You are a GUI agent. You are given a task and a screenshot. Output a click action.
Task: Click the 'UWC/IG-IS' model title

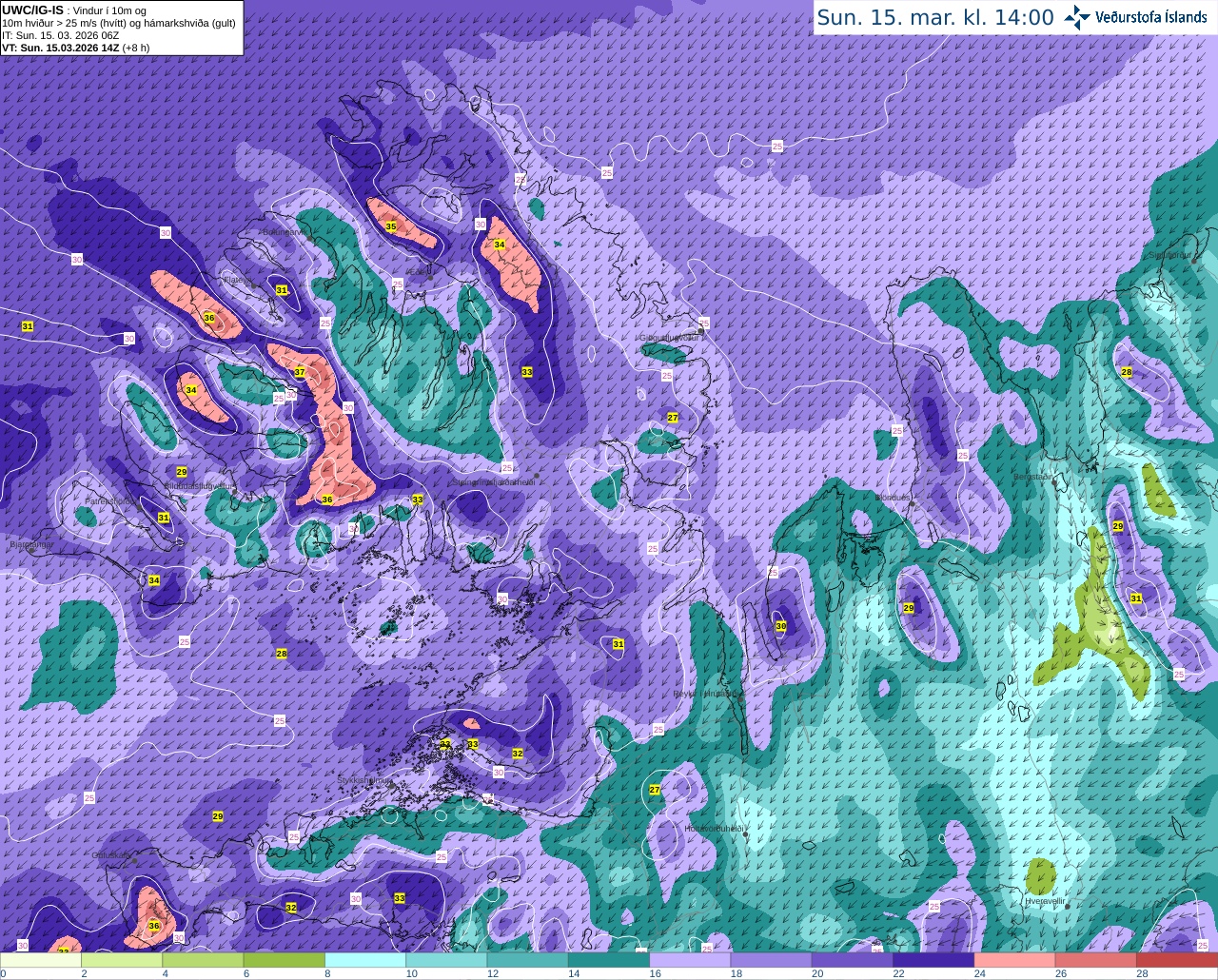click(x=32, y=10)
